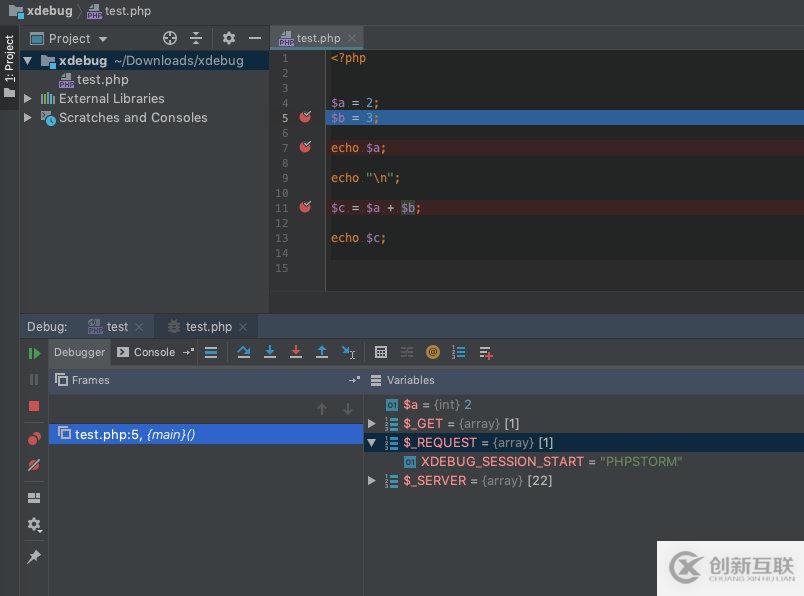Remove the breakpoint on line 11
Viewport: 804px width, 596px height.
tap(305, 207)
